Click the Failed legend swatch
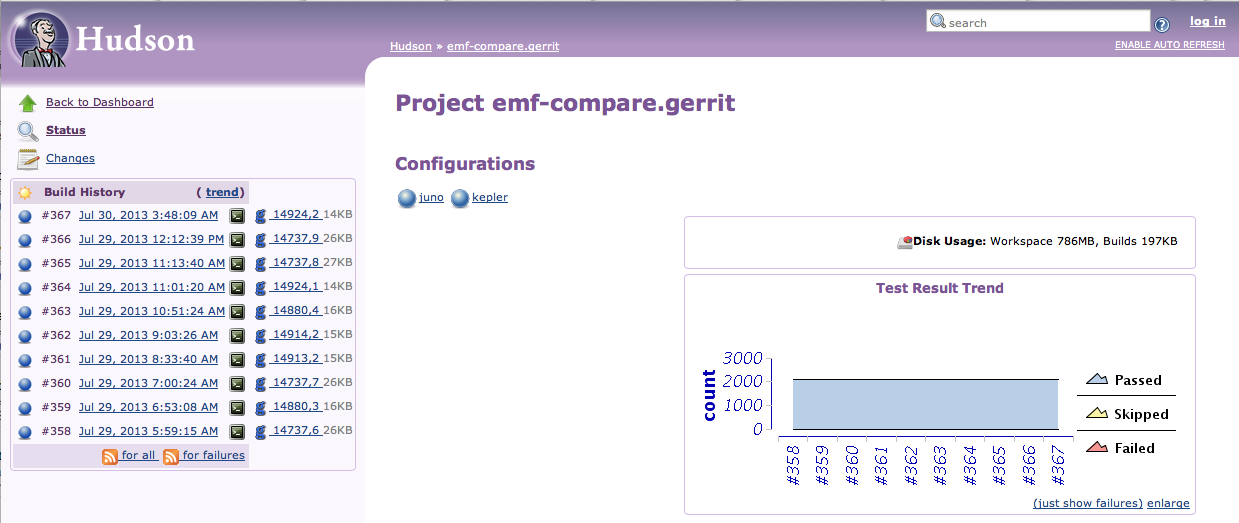1239x523 pixels. click(1097, 447)
